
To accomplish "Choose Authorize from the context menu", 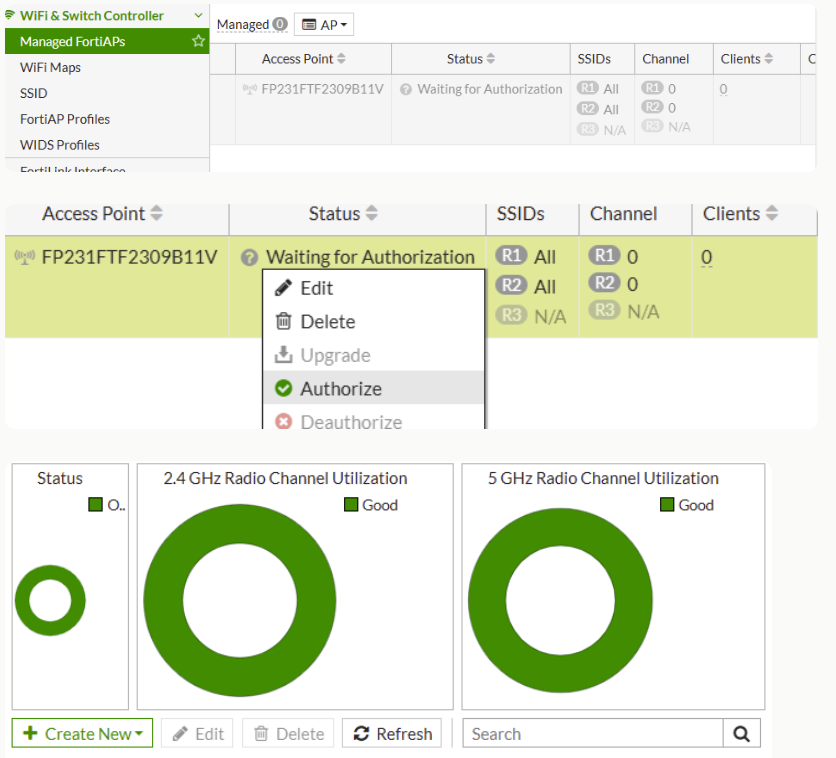I will tap(341, 389).
